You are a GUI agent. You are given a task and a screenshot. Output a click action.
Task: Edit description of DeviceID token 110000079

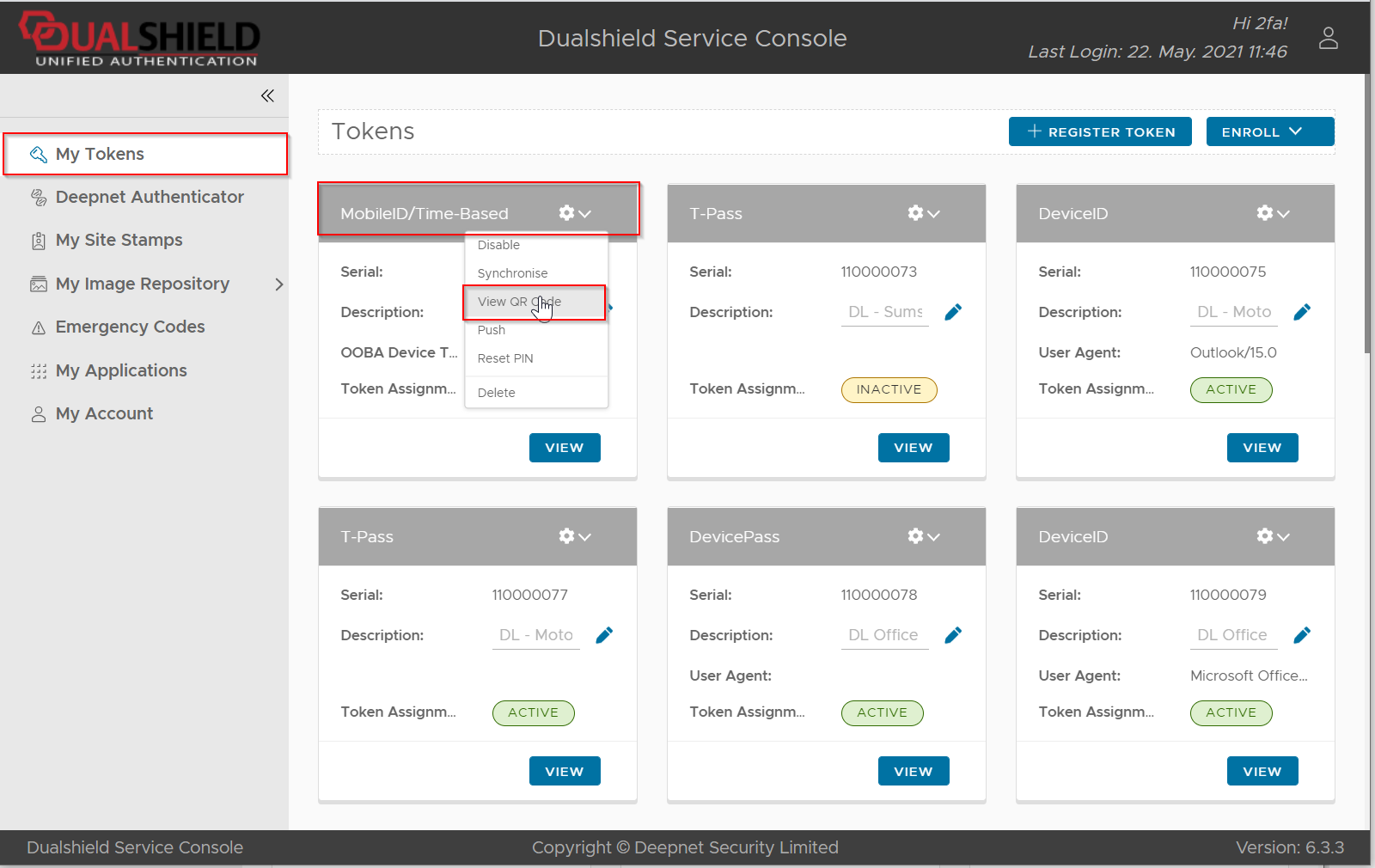1302,635
